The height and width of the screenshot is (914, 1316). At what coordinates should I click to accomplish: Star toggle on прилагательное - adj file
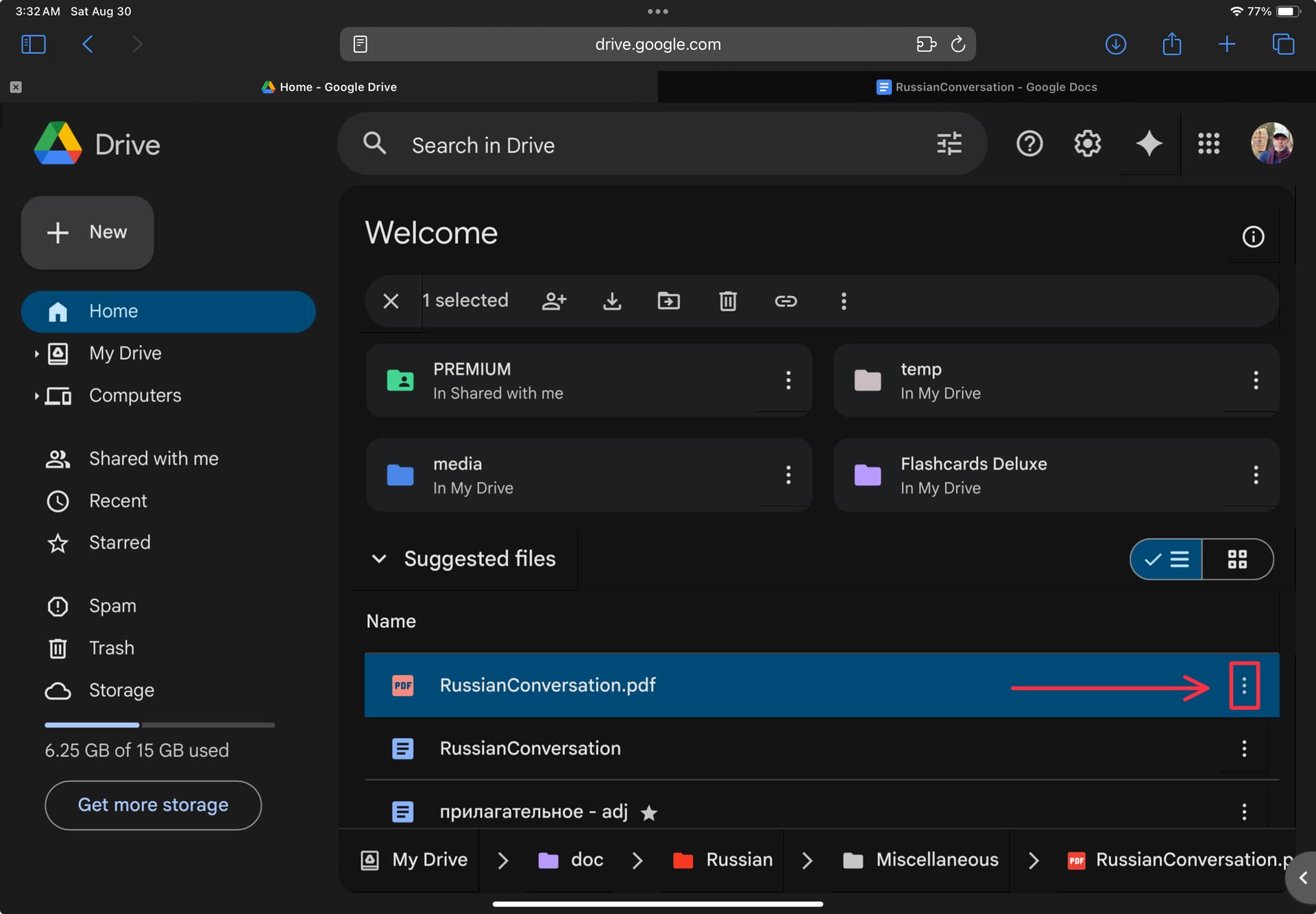point(648,813)
